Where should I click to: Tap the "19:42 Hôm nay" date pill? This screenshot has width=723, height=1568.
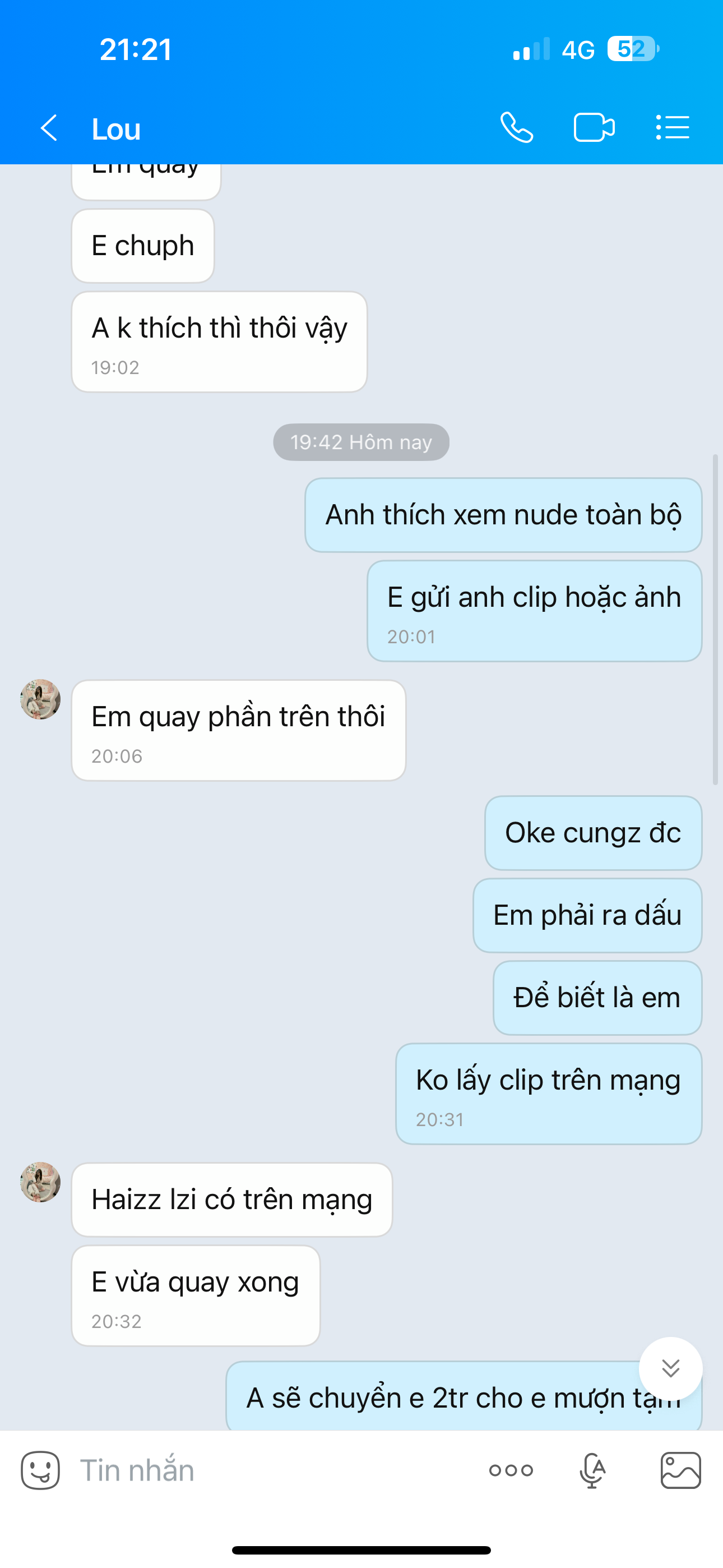(361, 442)
